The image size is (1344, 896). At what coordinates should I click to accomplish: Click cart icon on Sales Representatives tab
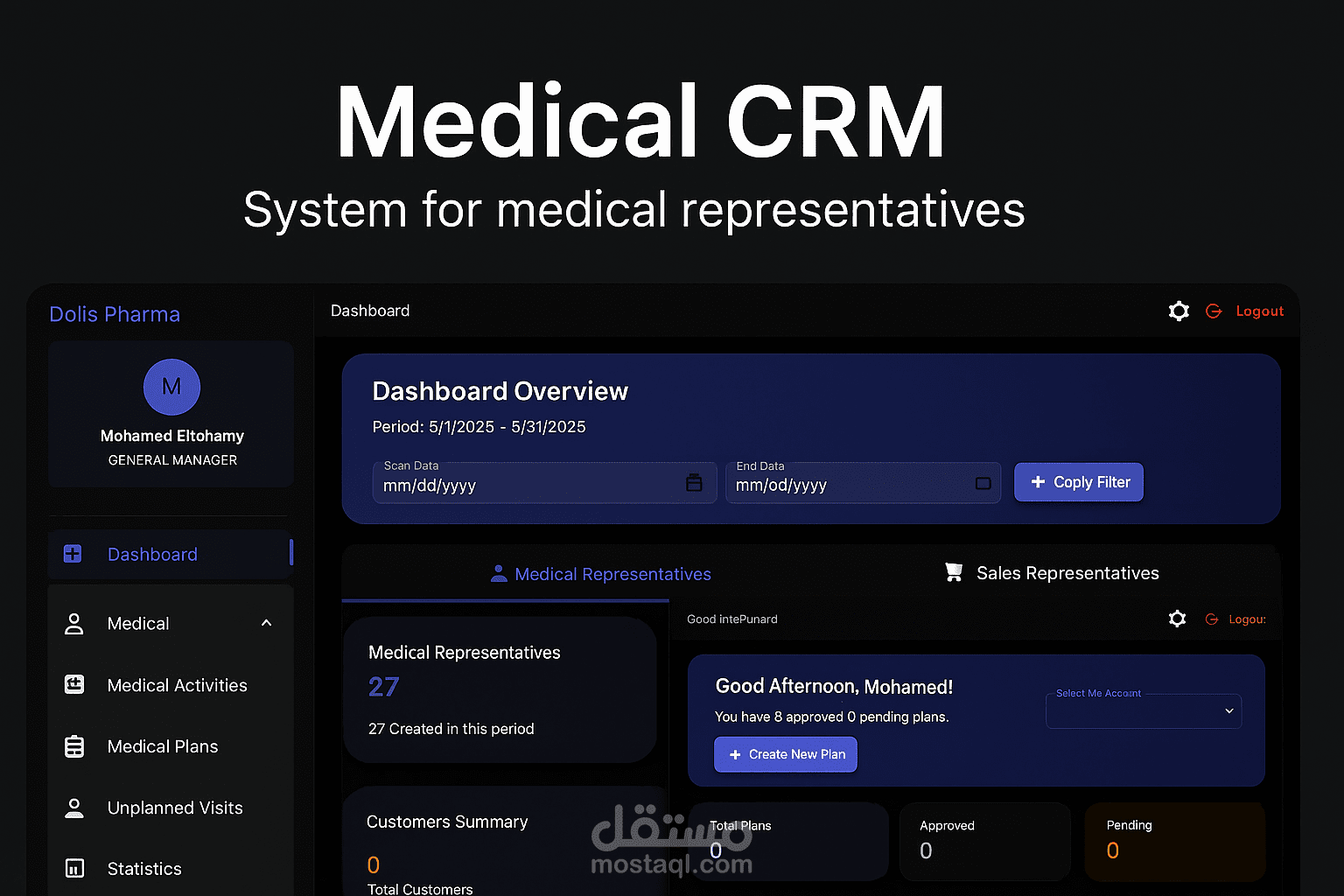point(954,572)
